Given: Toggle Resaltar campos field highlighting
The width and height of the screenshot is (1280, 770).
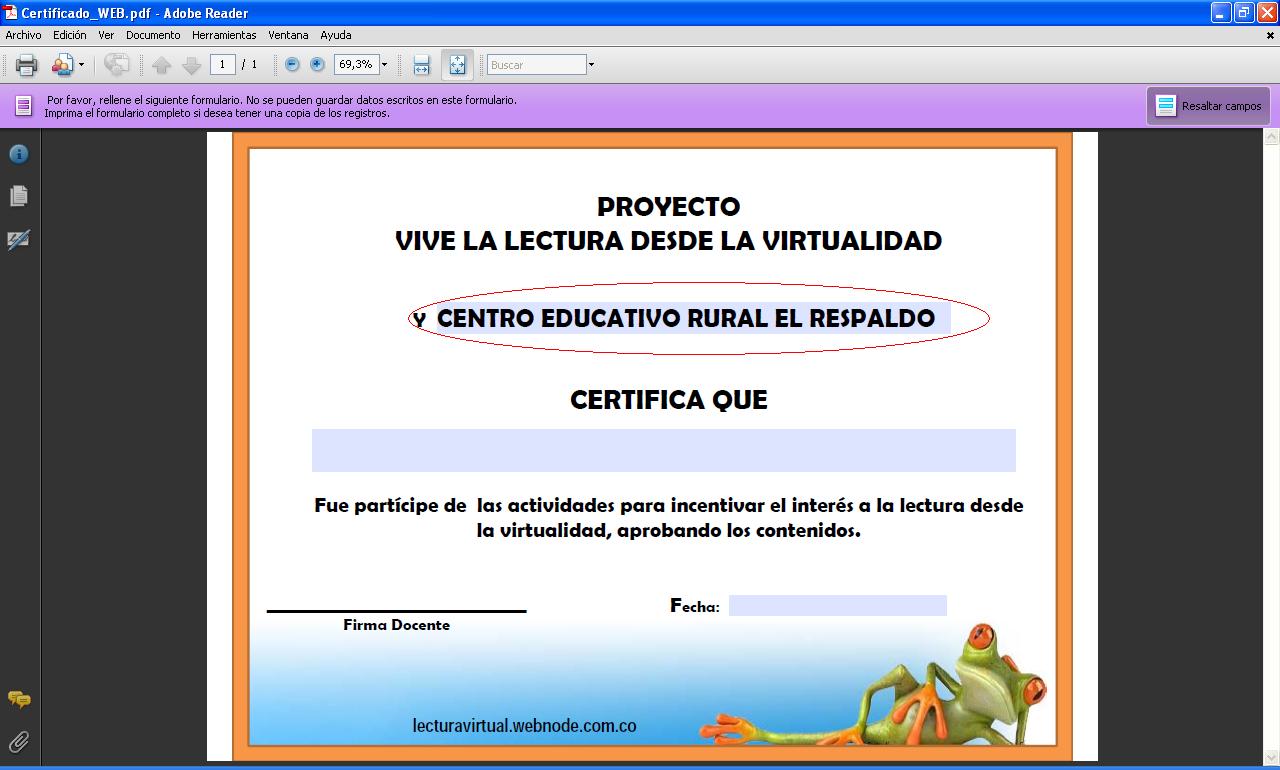Looking at the screenshot, I should [x=1208, y=106].
